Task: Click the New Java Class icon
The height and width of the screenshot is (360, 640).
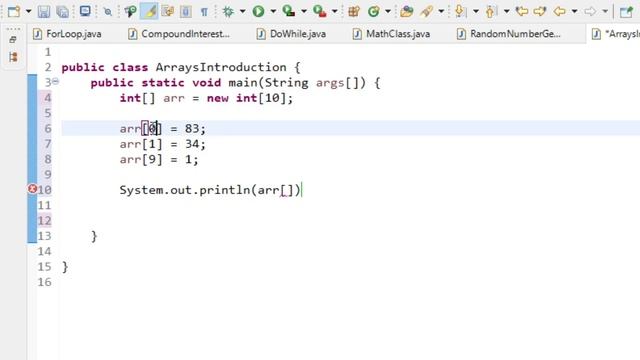Action: click(x=373, y=11)
